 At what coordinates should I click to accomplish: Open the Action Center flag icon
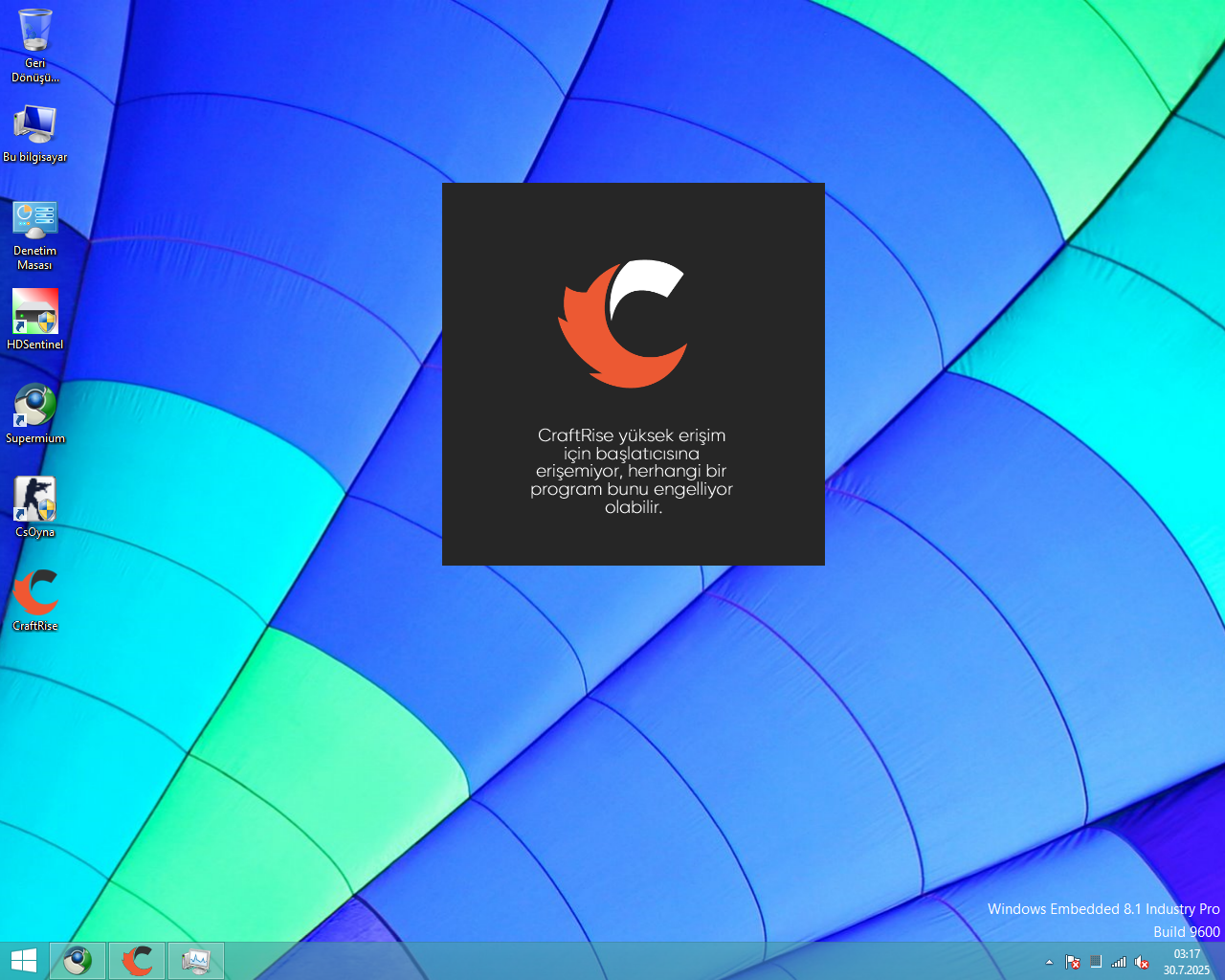point(1073,962)
